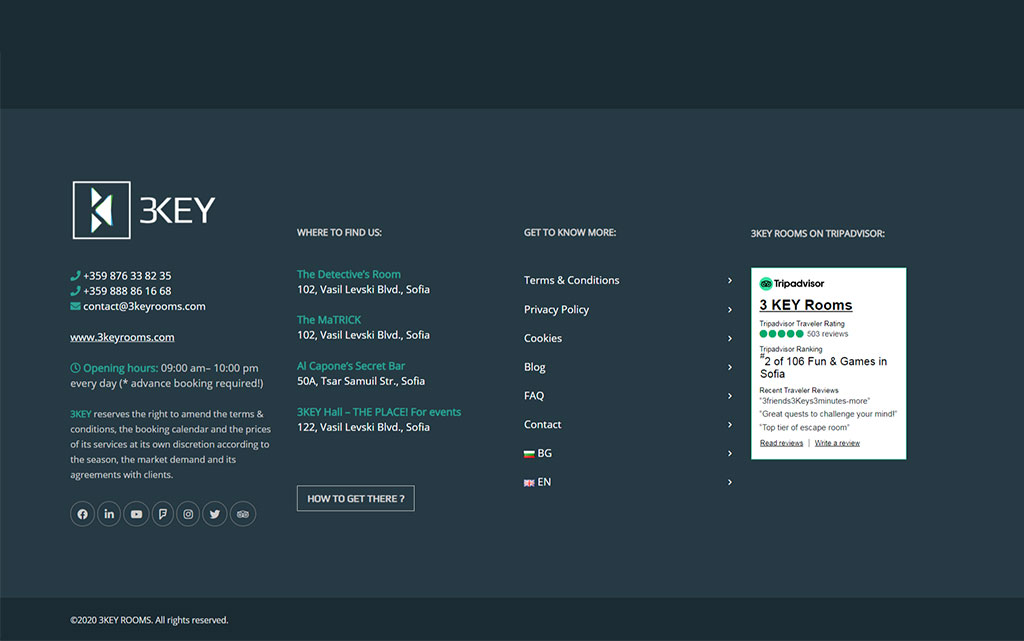This screenshot has height=641, width=1024.
Task: Open the Instagram profile icon
Action: click(x=188, y=513)
